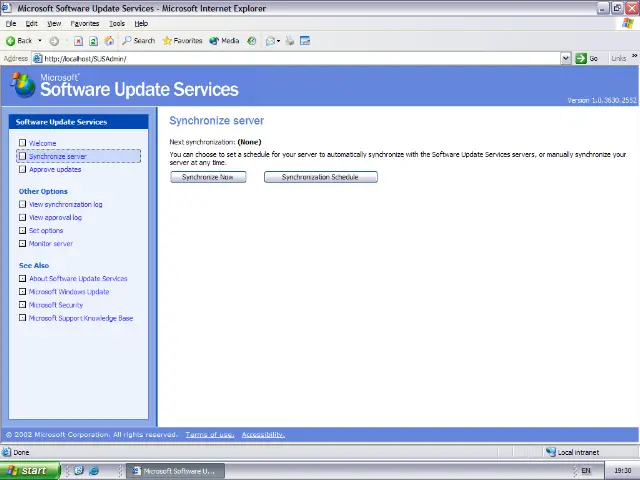Click the Windows flag logo throbber
The height and width of the screenshot is (480, 640).
coord(628,23)
